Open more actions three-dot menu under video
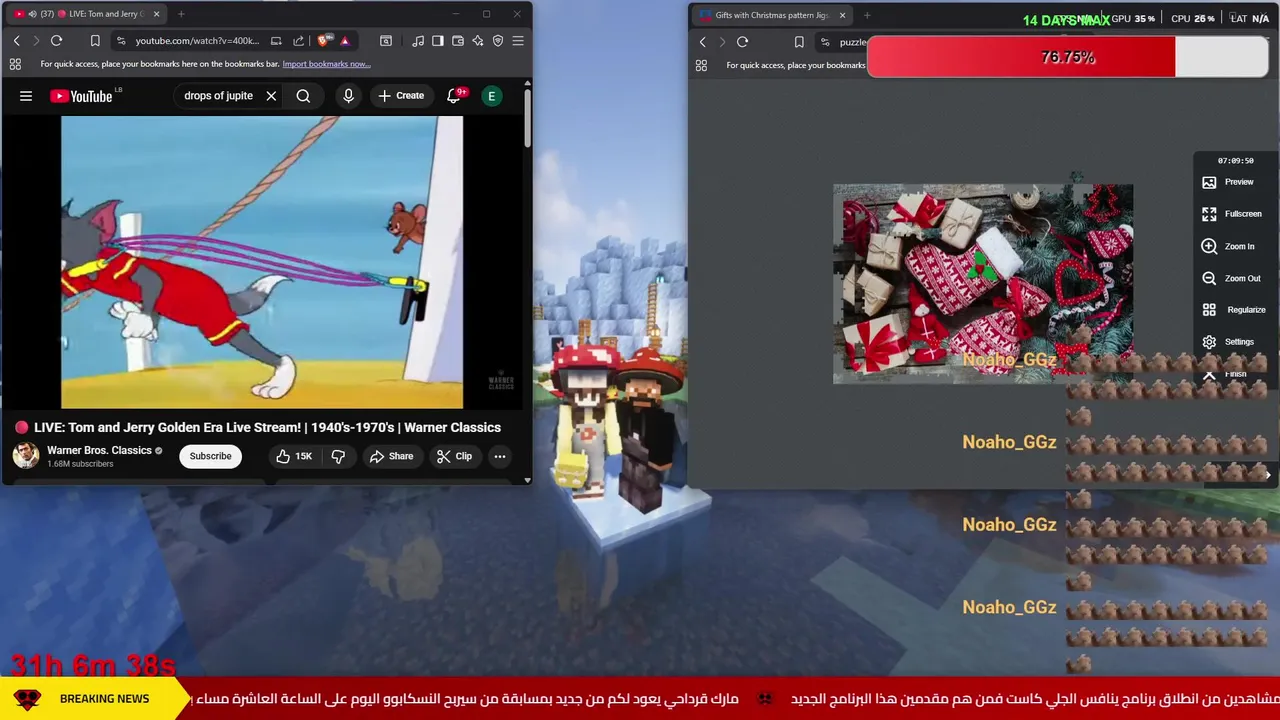1280x720 pixels. (x=499, y=456)
